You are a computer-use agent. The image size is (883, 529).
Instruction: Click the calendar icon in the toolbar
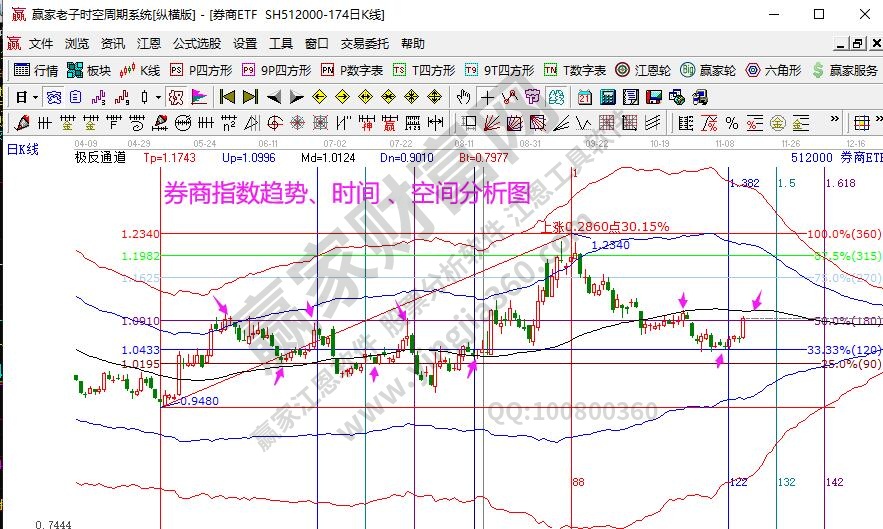coord(584,97)
